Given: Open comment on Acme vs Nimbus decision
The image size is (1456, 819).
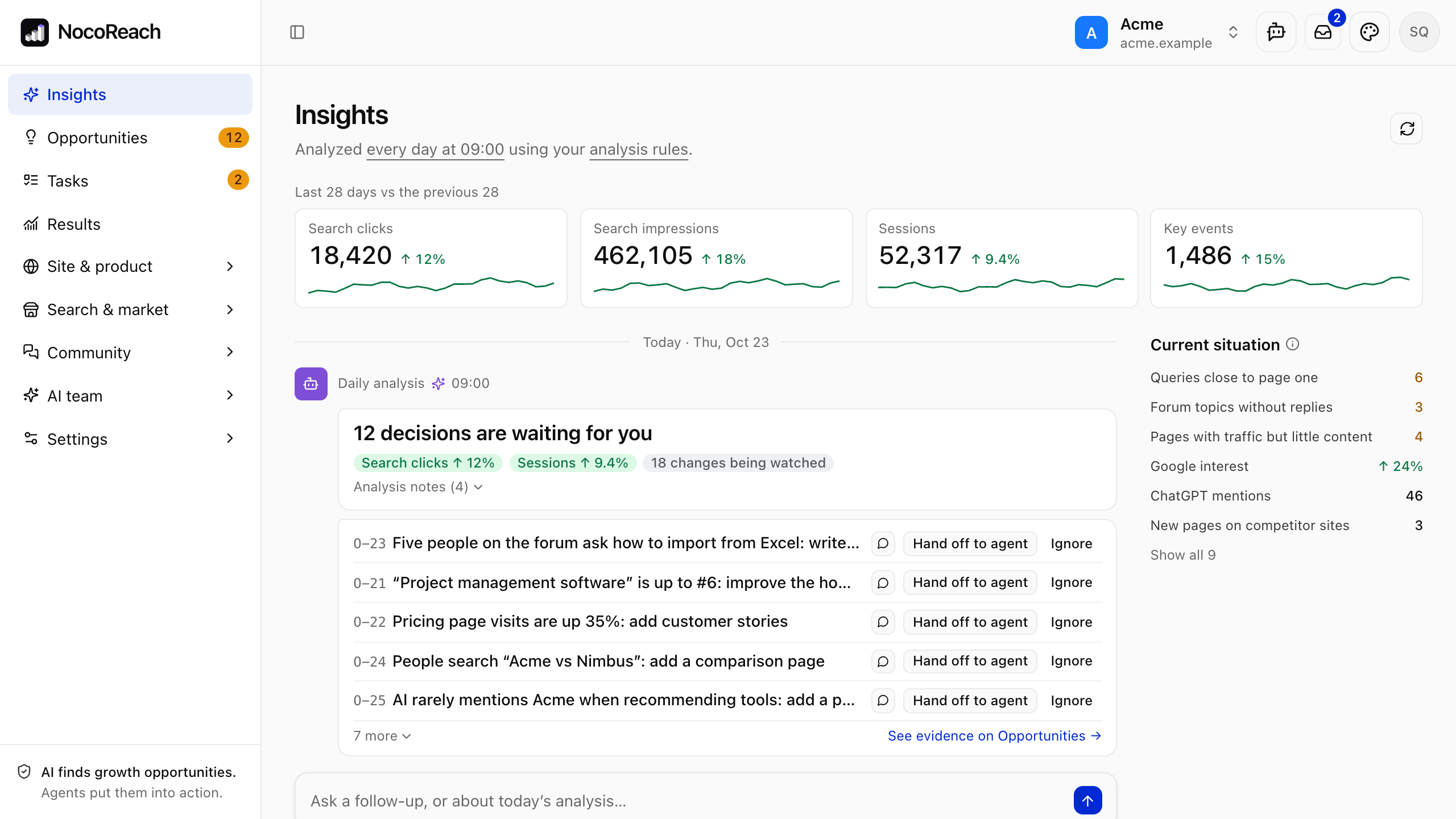Looking at the screenshot, I should (x=883, y=661).
